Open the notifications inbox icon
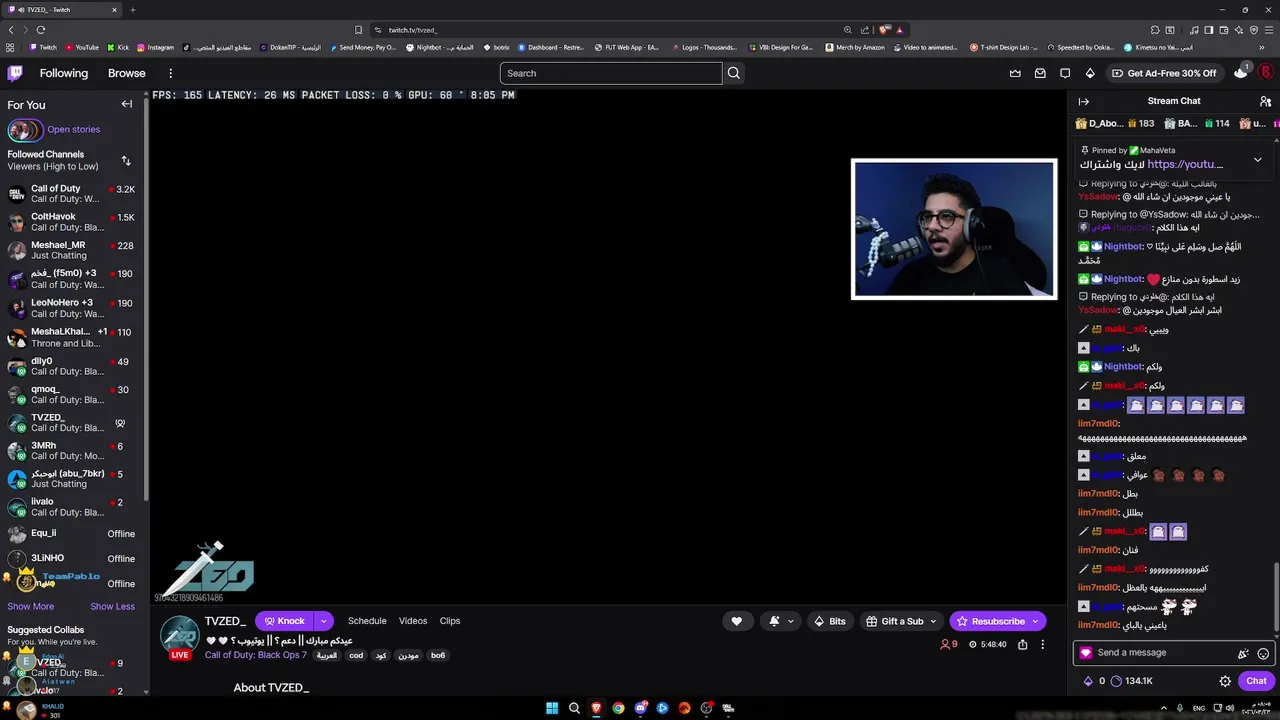Image resolution: width=1280 pixels, height=720 pixels. tap(1040, 73)
